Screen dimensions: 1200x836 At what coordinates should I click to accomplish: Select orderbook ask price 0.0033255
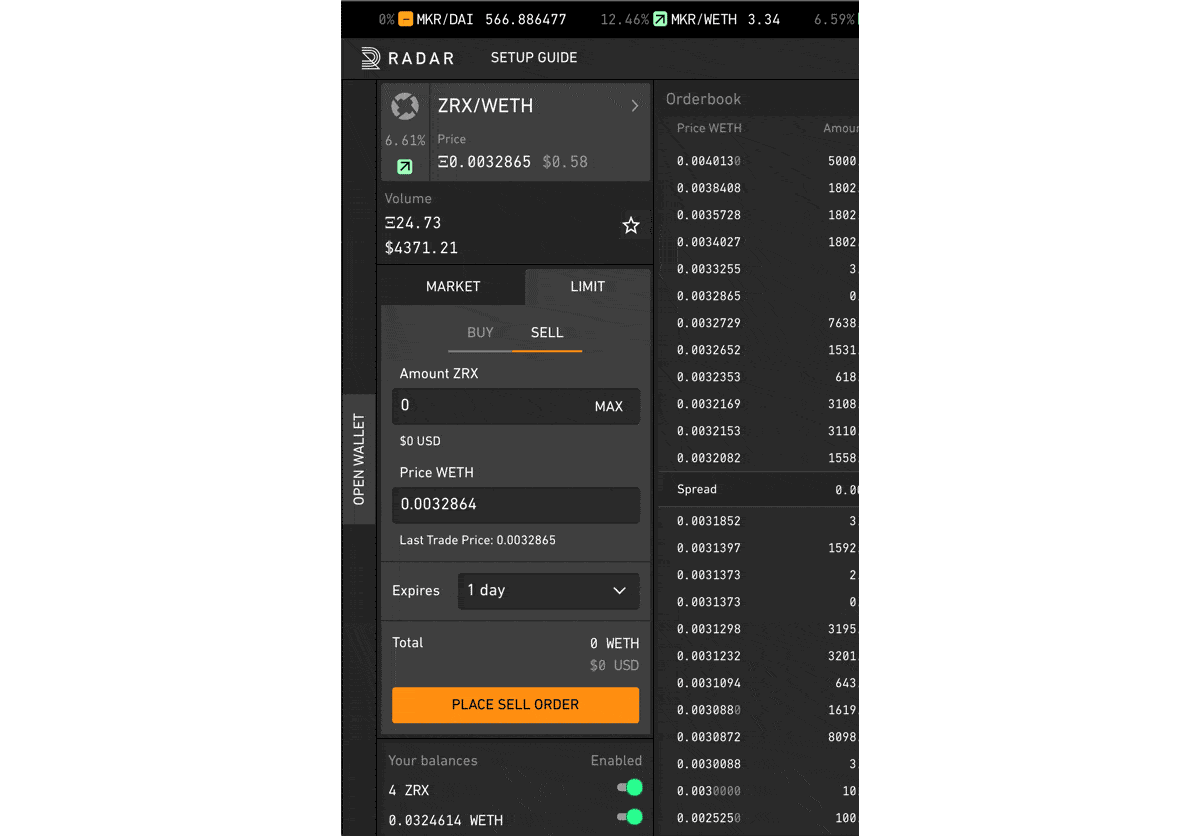pos(709,269)
